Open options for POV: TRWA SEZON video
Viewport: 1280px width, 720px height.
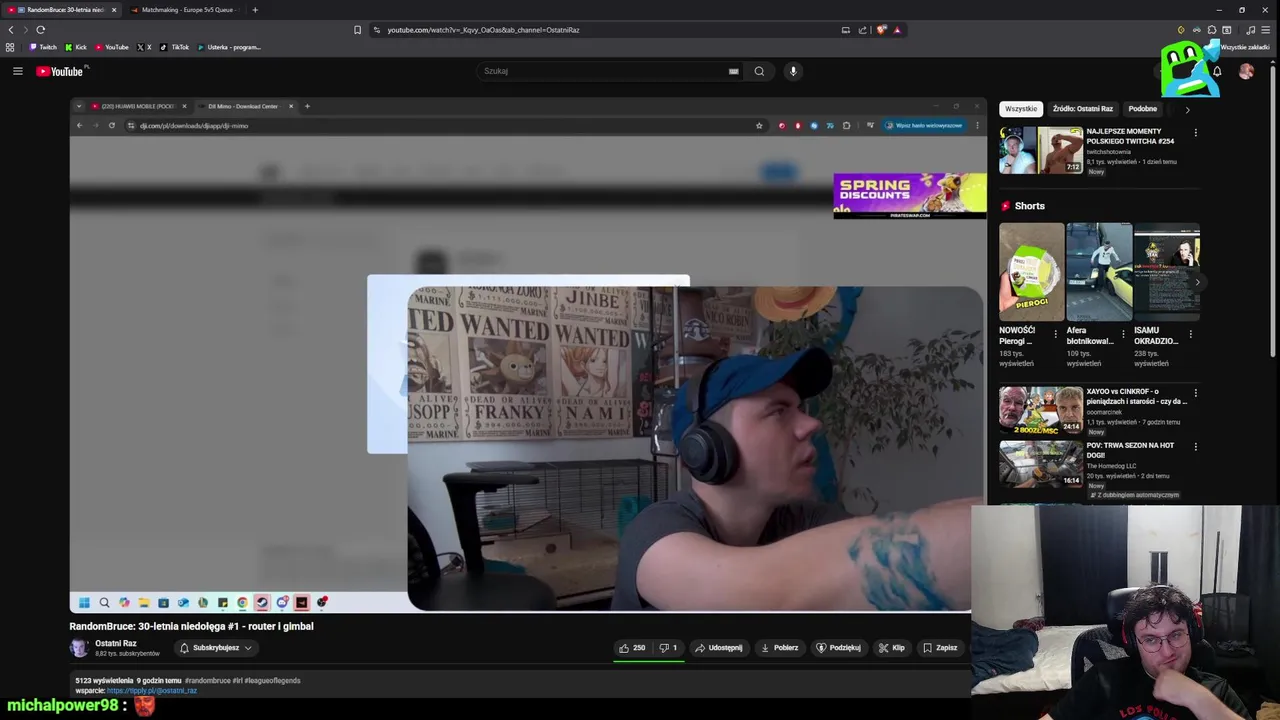(x=1195, y=447)
